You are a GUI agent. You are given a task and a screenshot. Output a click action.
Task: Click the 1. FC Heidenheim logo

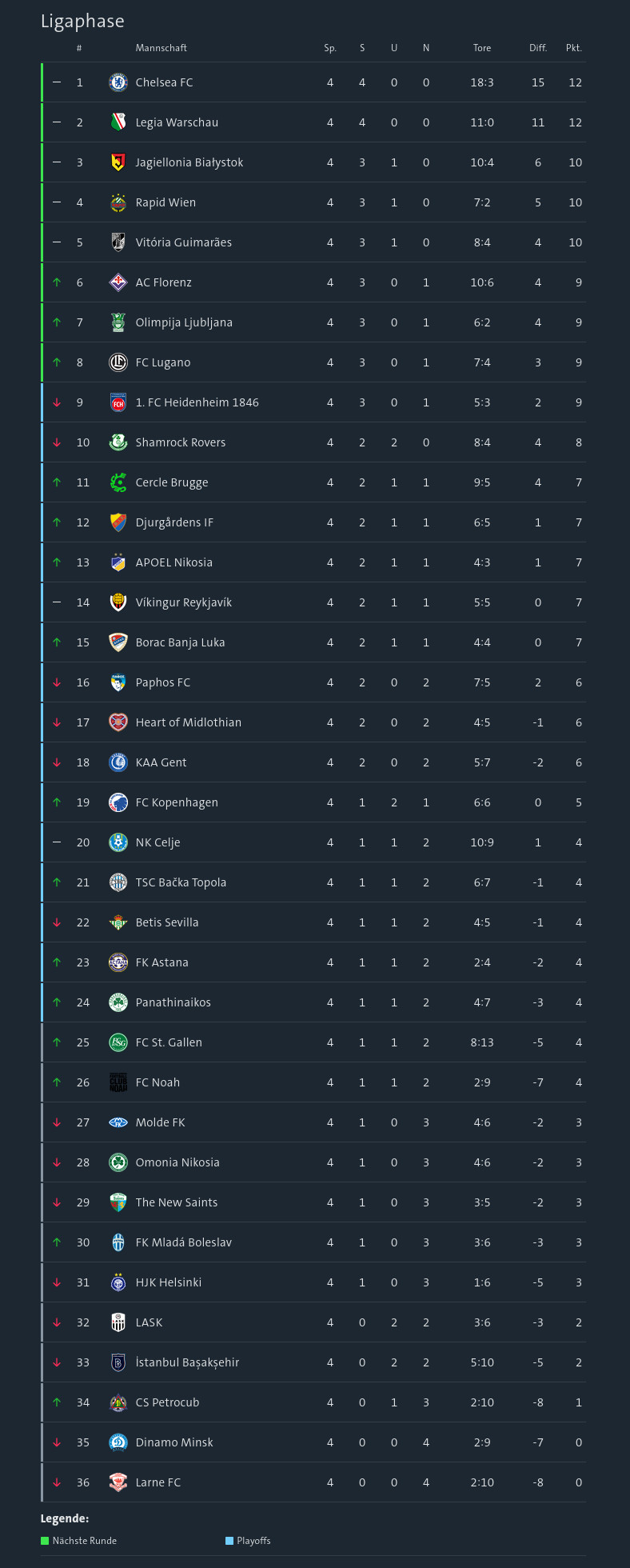pos(118,402)
